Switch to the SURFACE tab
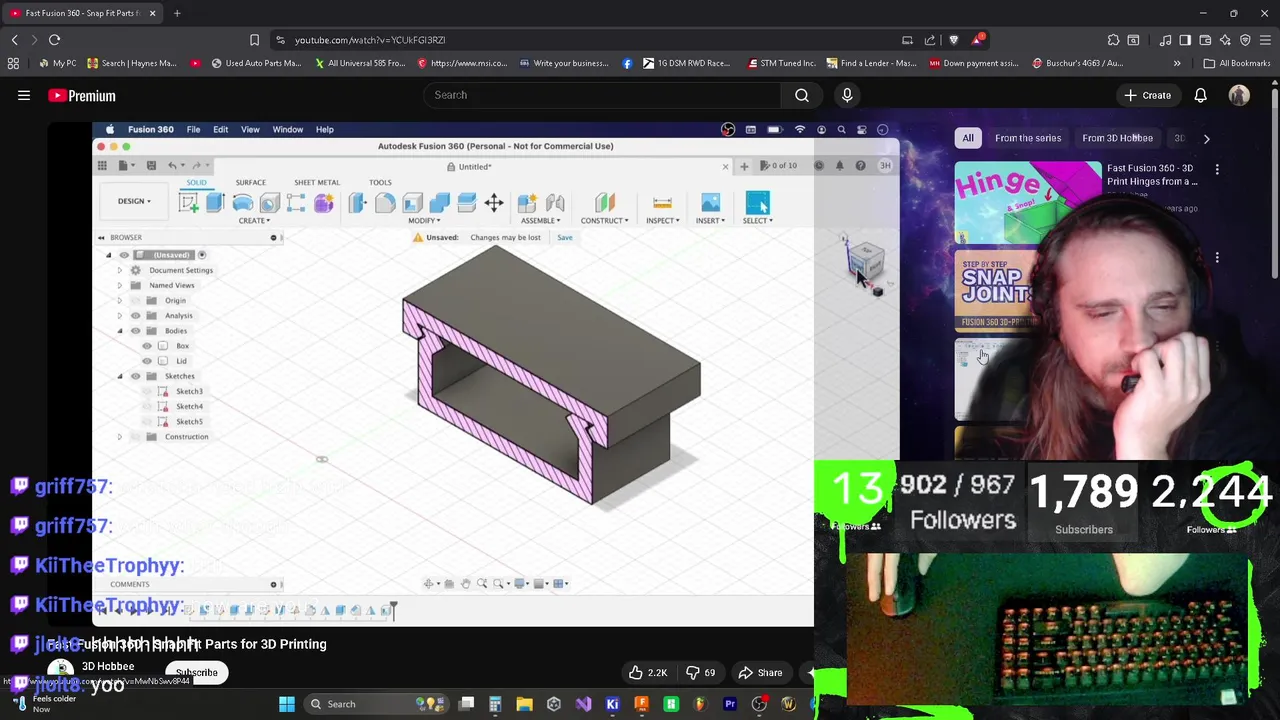This screenshot has height=720, width=1280. tap(251, 183)
